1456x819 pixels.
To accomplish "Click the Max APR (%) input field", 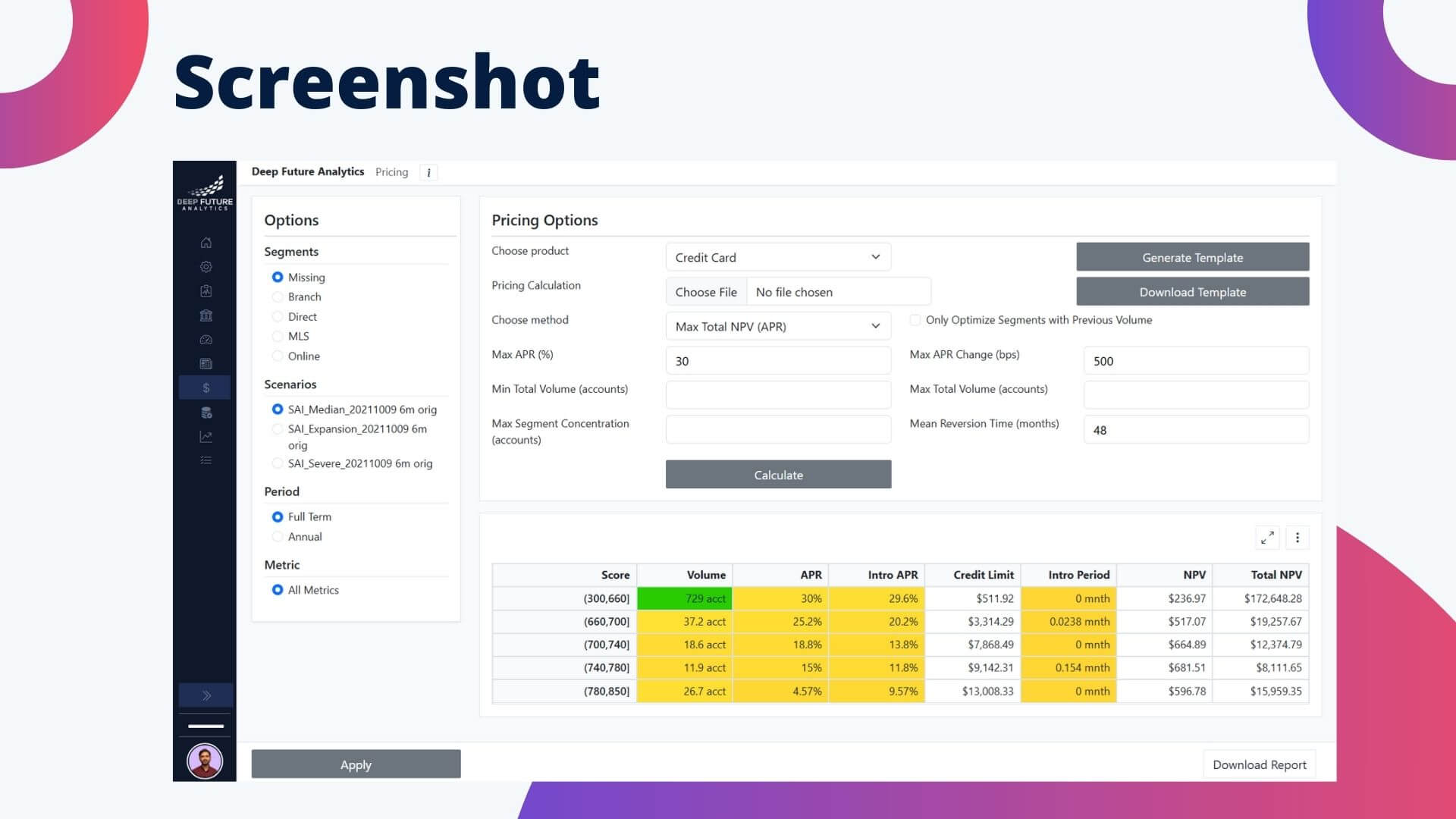I will coord(778,361).
